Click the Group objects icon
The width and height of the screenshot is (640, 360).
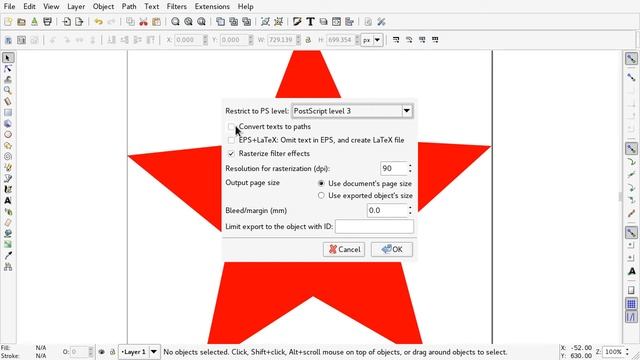coord(265,22)
